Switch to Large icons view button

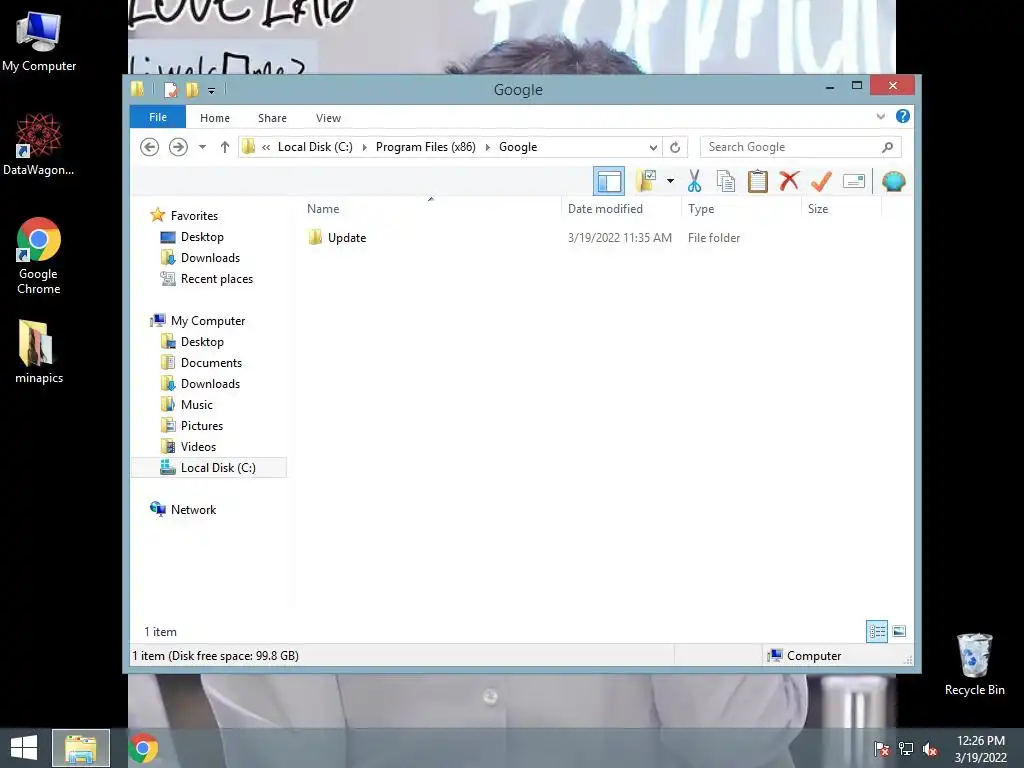899,631
